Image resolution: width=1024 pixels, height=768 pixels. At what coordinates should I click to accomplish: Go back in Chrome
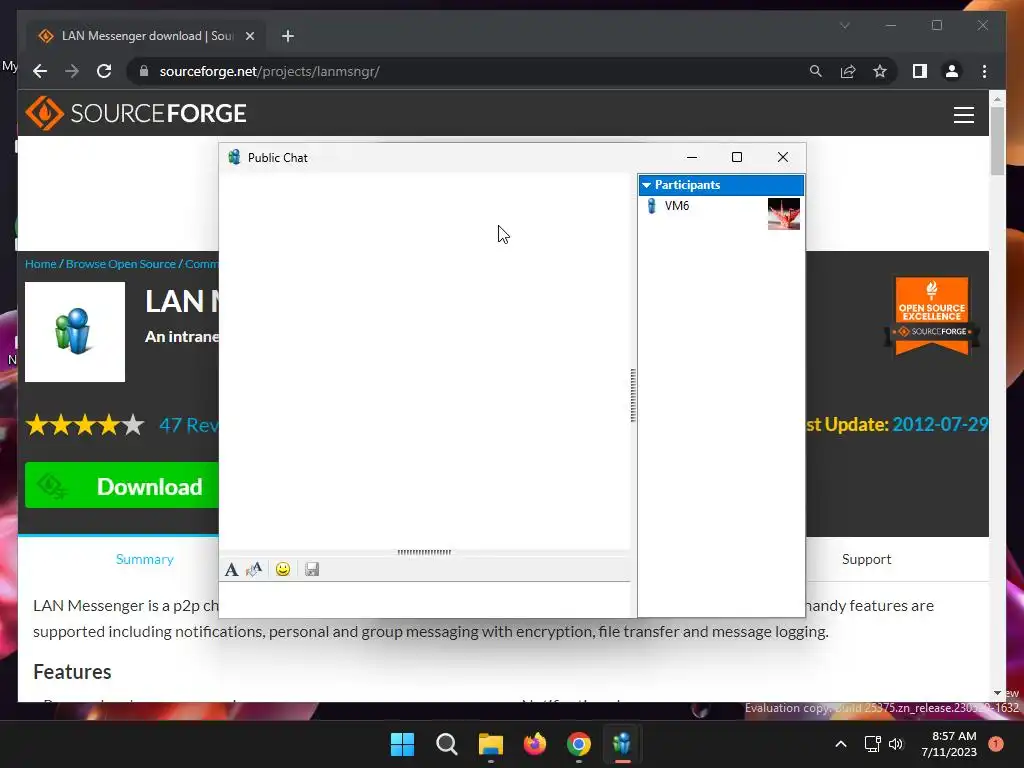(40, 71)
